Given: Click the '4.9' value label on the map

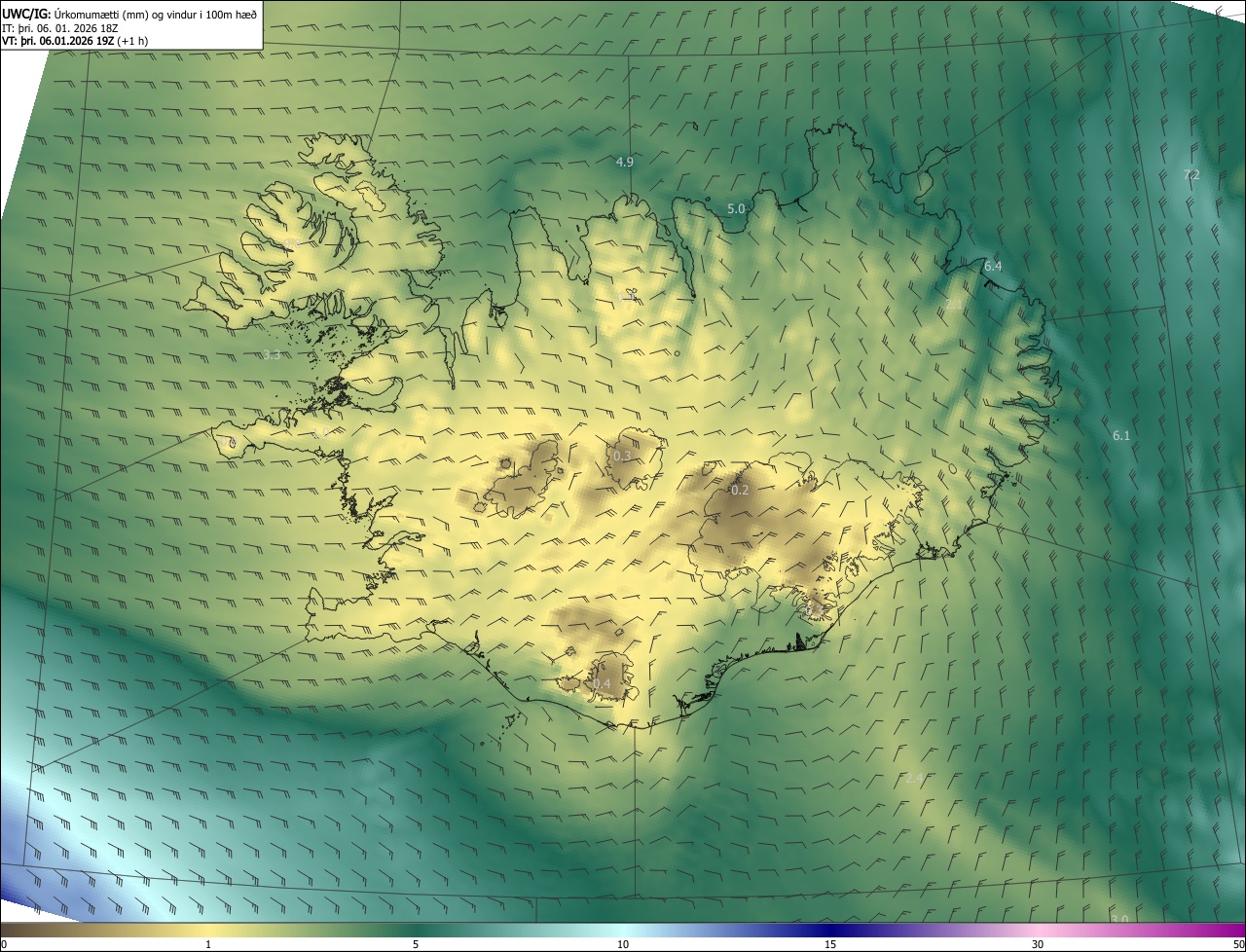Looking at the screenshot, I should [625, 162].
